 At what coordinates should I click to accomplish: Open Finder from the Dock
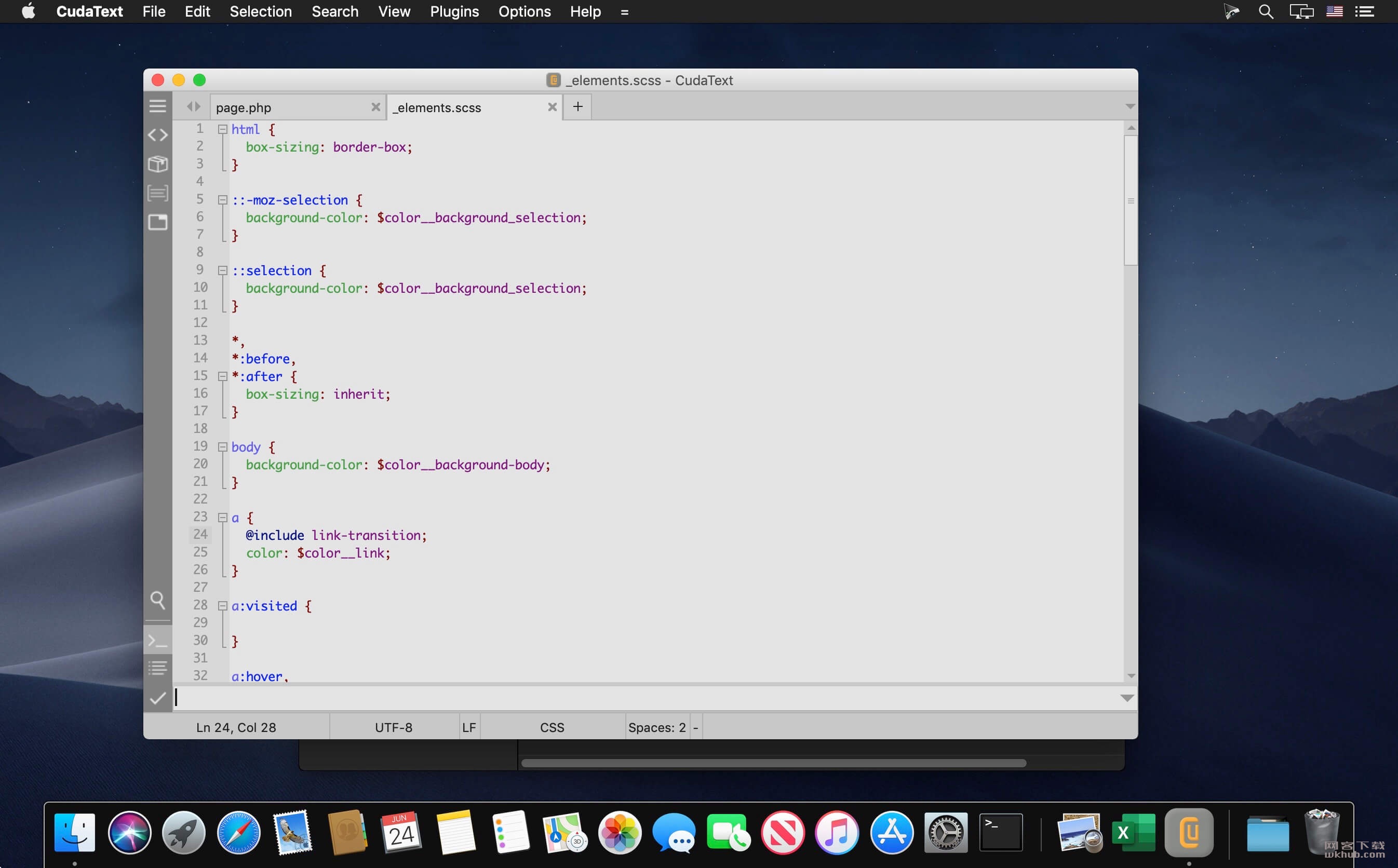click(x=75, y=832)
